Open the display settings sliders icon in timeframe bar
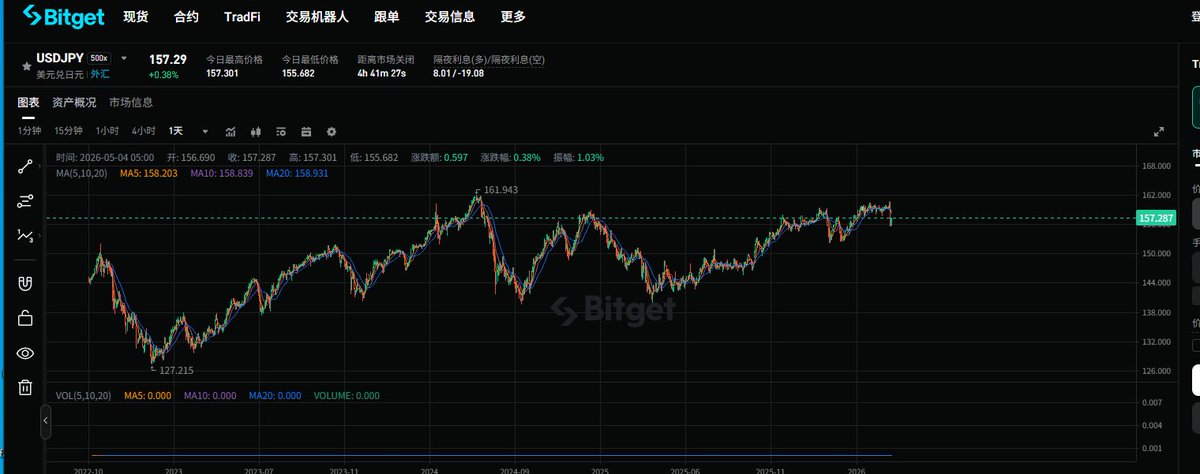Image resolution: width=1200 pixels, height=474 pixels. [x=281, y=131]
